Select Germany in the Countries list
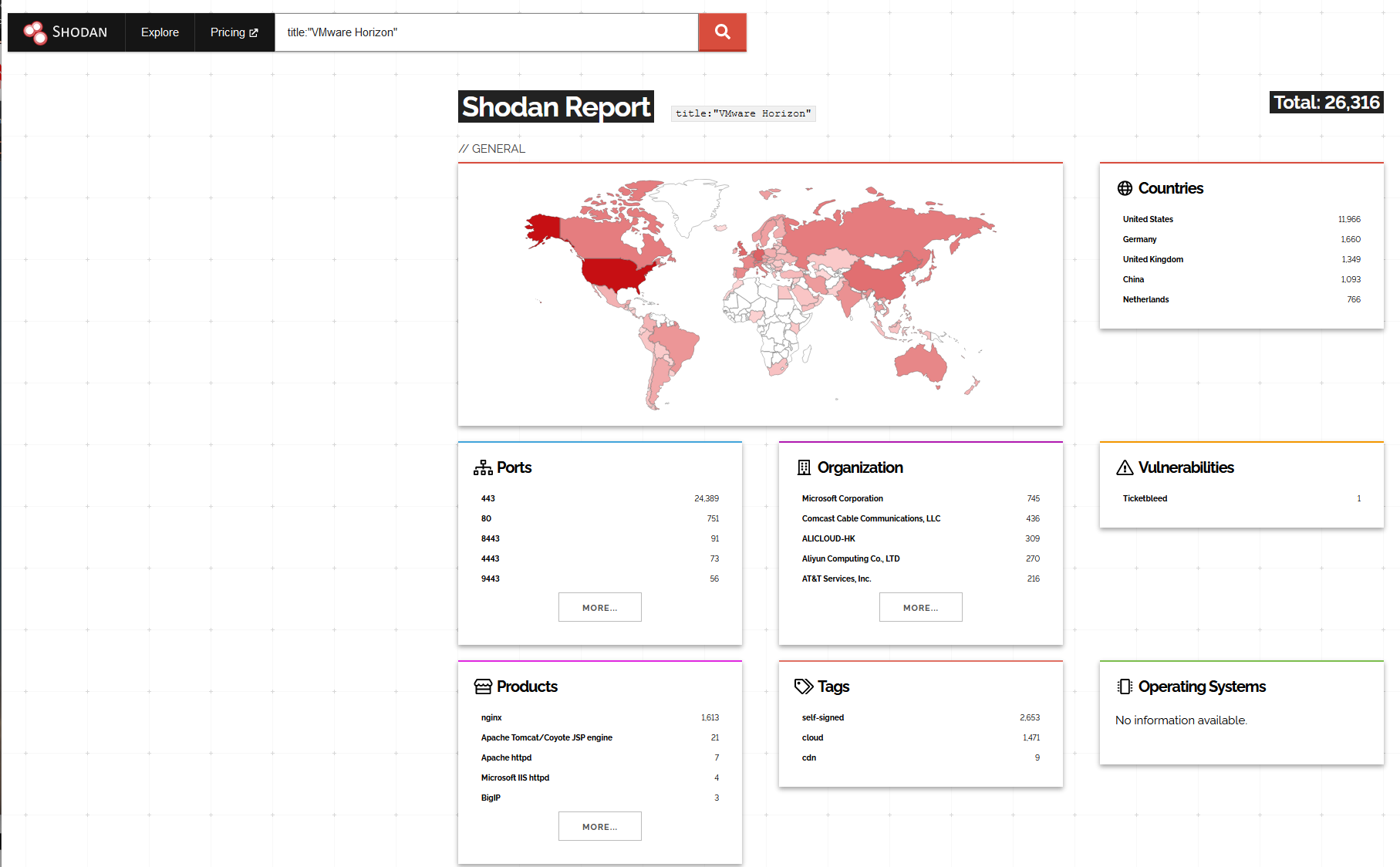The width and height of the screenshot is (1400, 867). point(1242,239)
